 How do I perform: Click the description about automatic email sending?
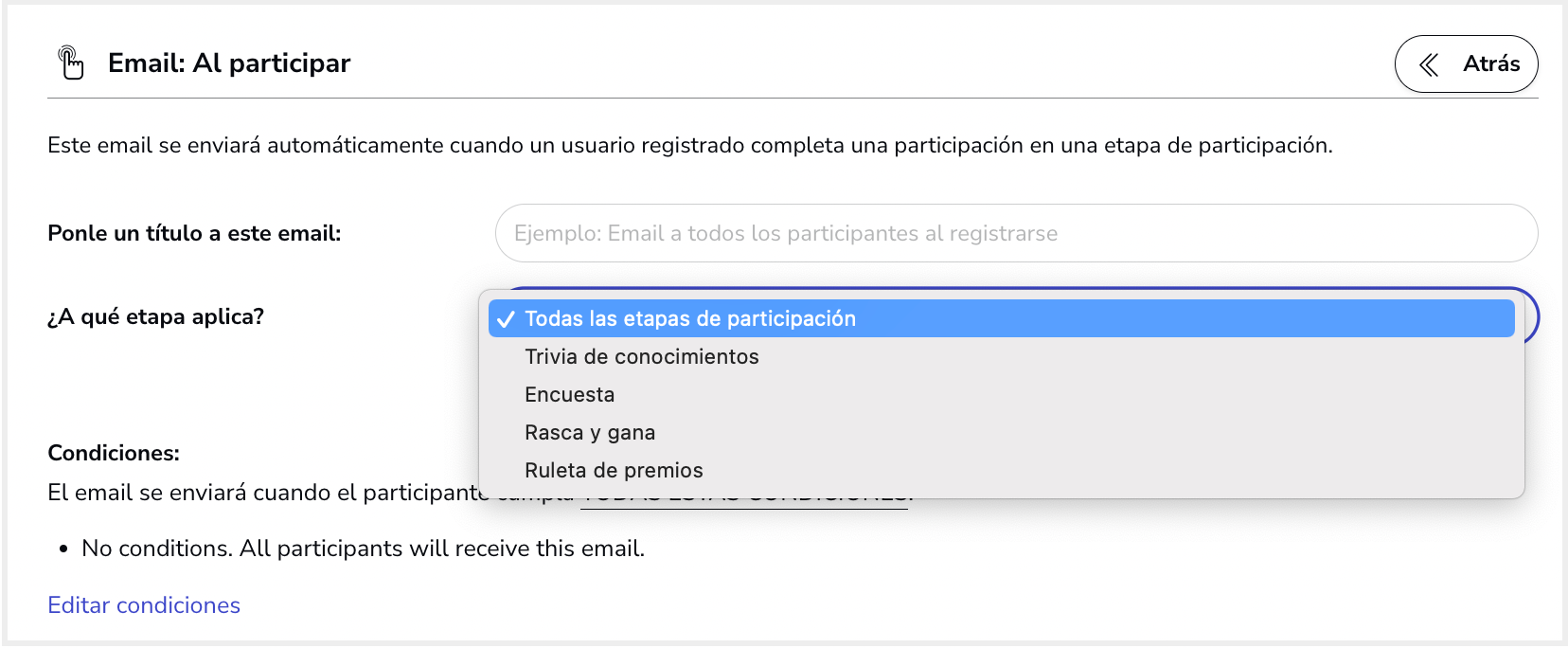click(x=690, y=145)
